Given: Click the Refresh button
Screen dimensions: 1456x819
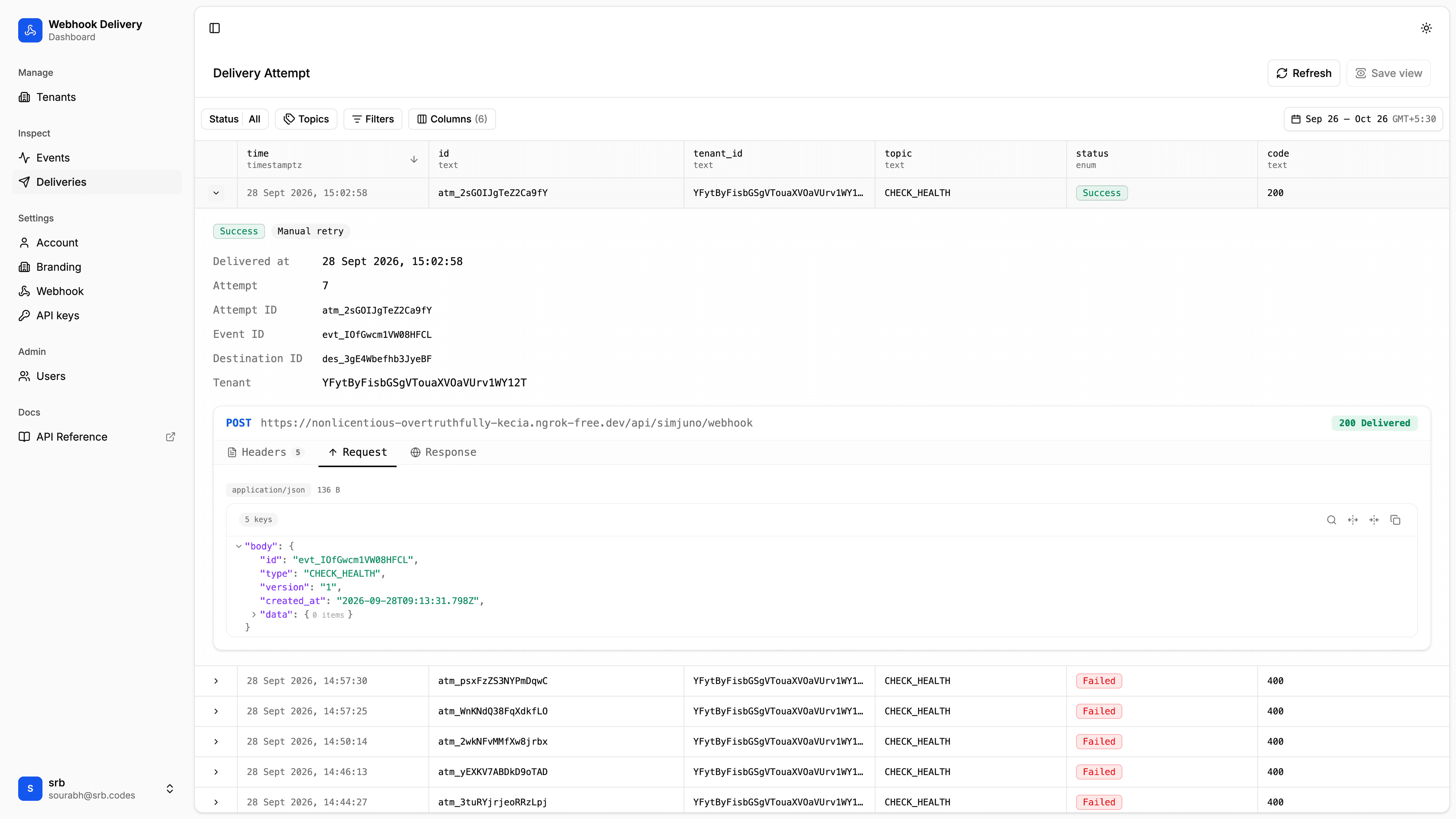Looking at the screenshot, I should click(x=1304, y=74).
